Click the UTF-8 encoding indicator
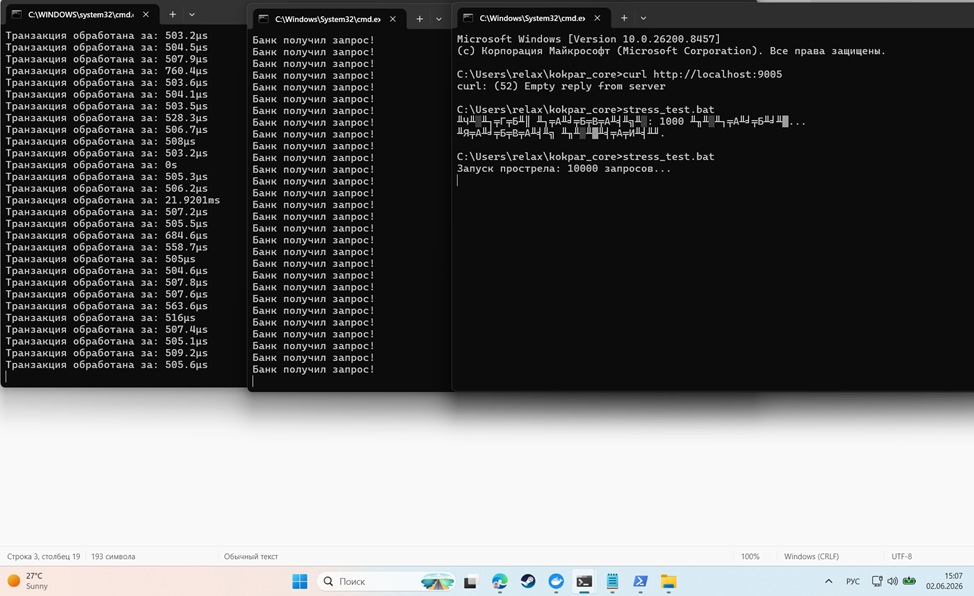 click(901, 556)
